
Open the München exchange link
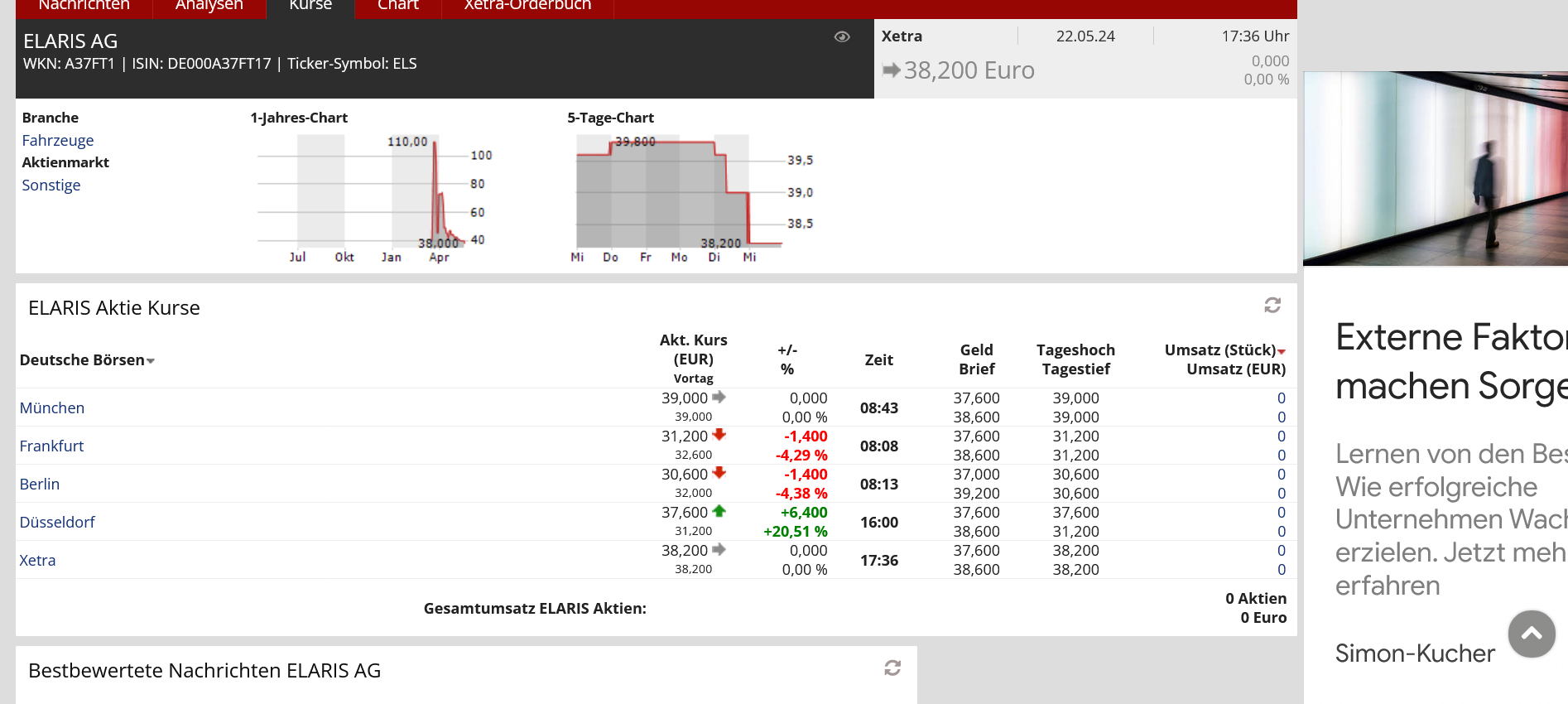click(x=51, y=407)
